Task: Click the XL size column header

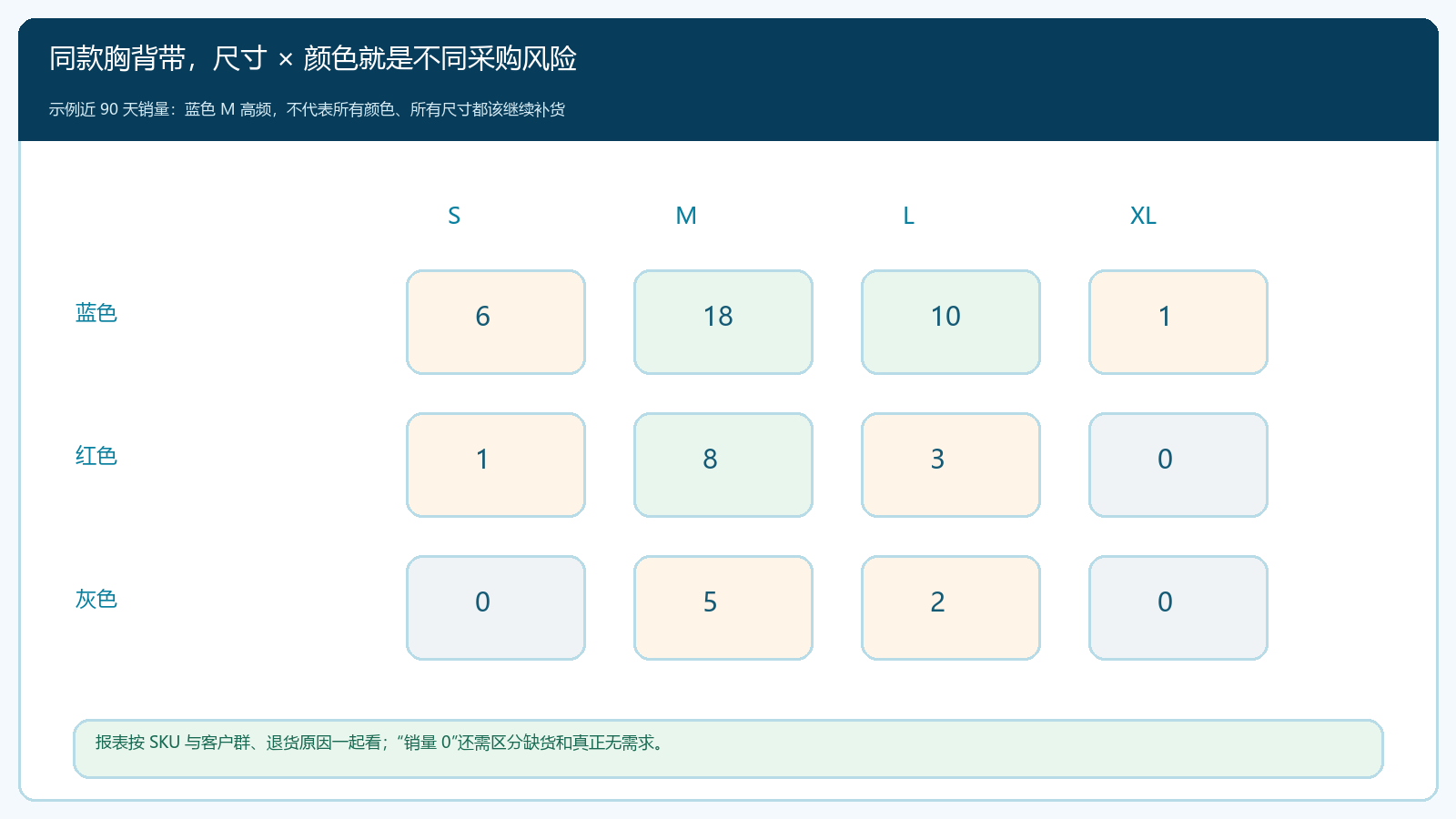Action: (x=1143, y=216)
